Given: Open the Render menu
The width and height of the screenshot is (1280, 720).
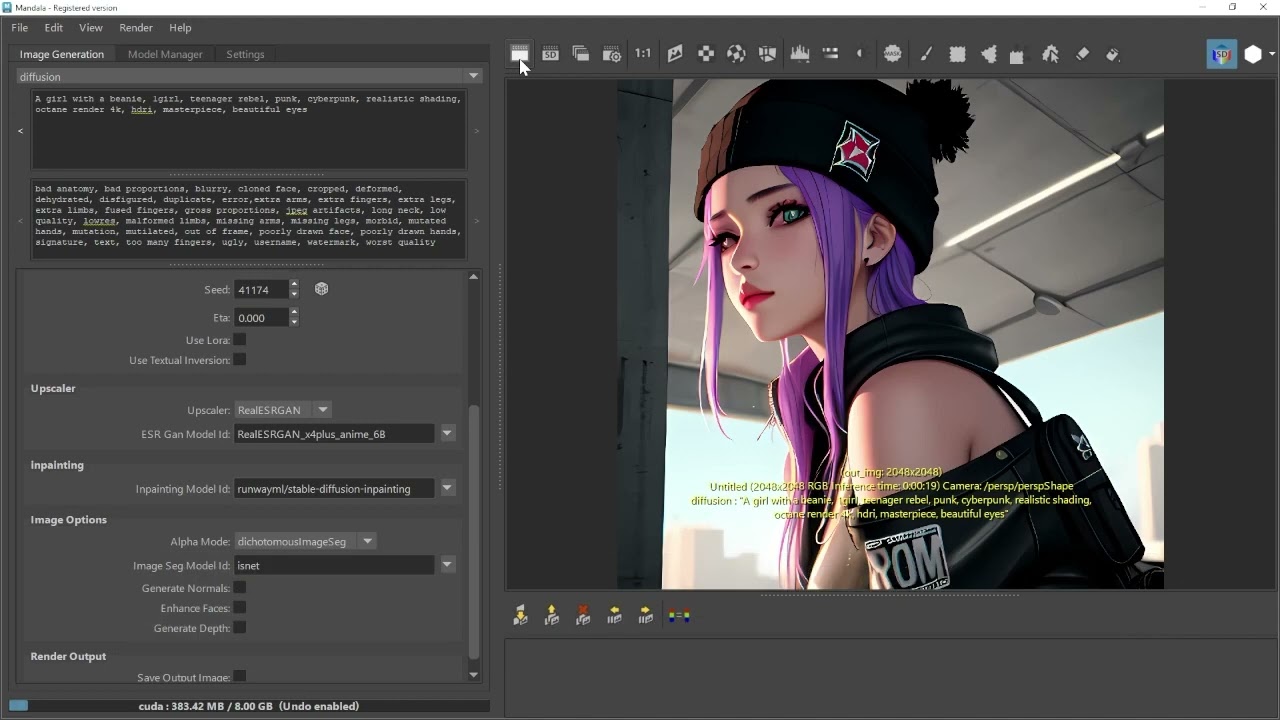Looking at the screenshot, I should point(136,27).
